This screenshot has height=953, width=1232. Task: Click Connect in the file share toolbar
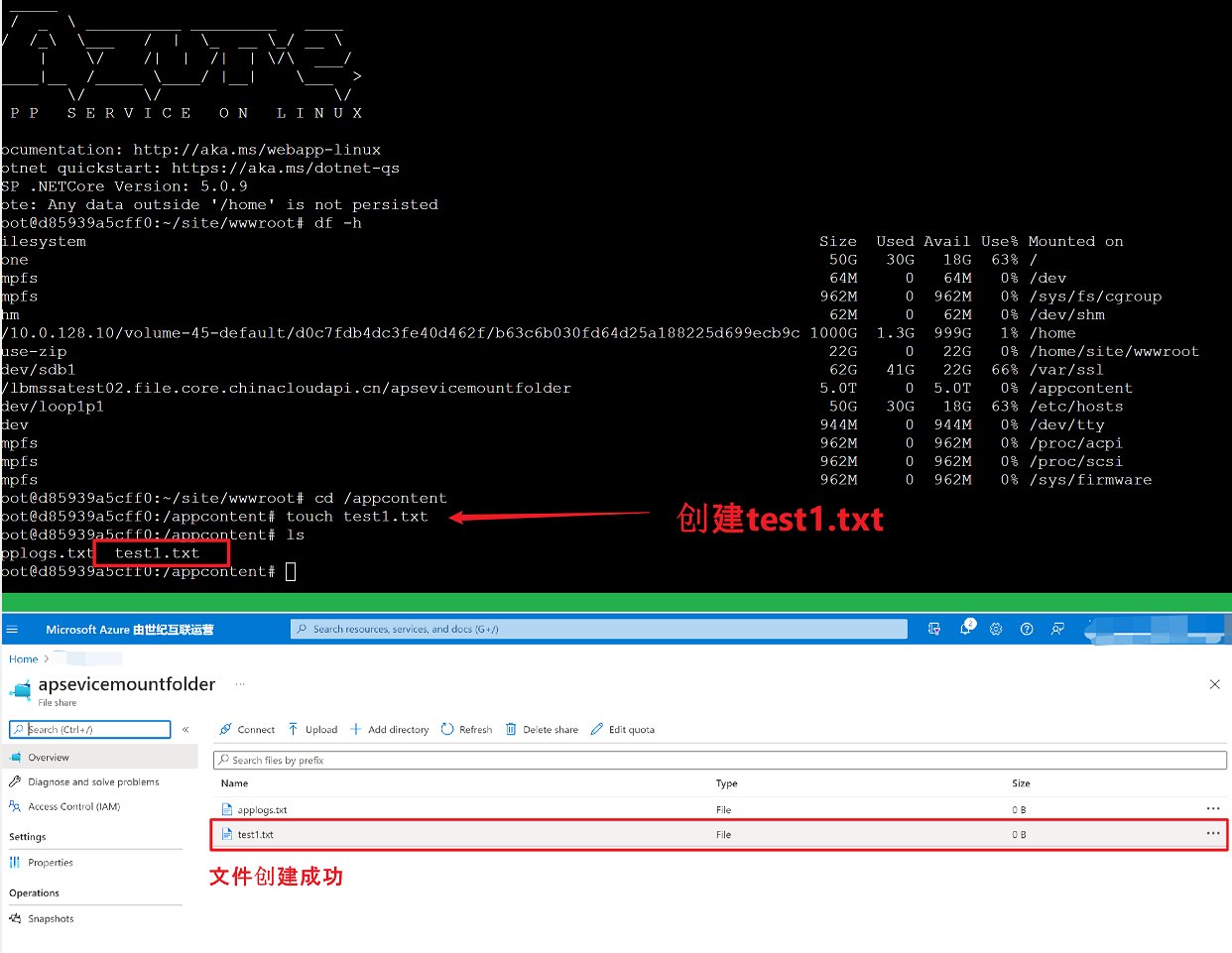pos(247,730)
